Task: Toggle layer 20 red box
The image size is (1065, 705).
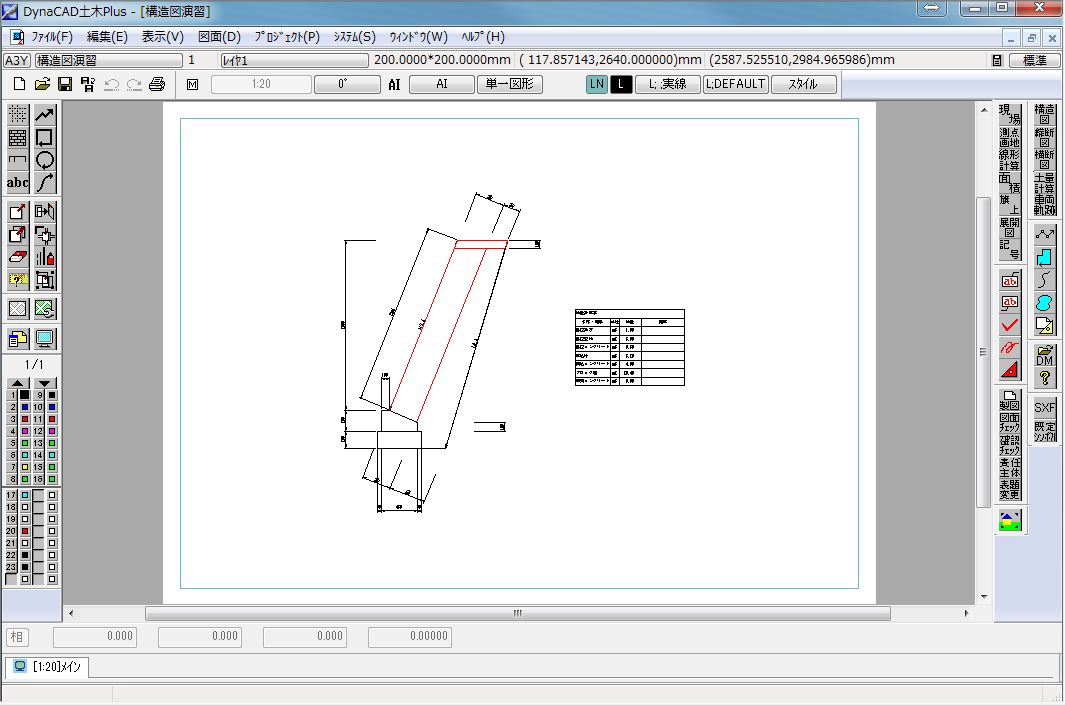Action: click(25, 531)
